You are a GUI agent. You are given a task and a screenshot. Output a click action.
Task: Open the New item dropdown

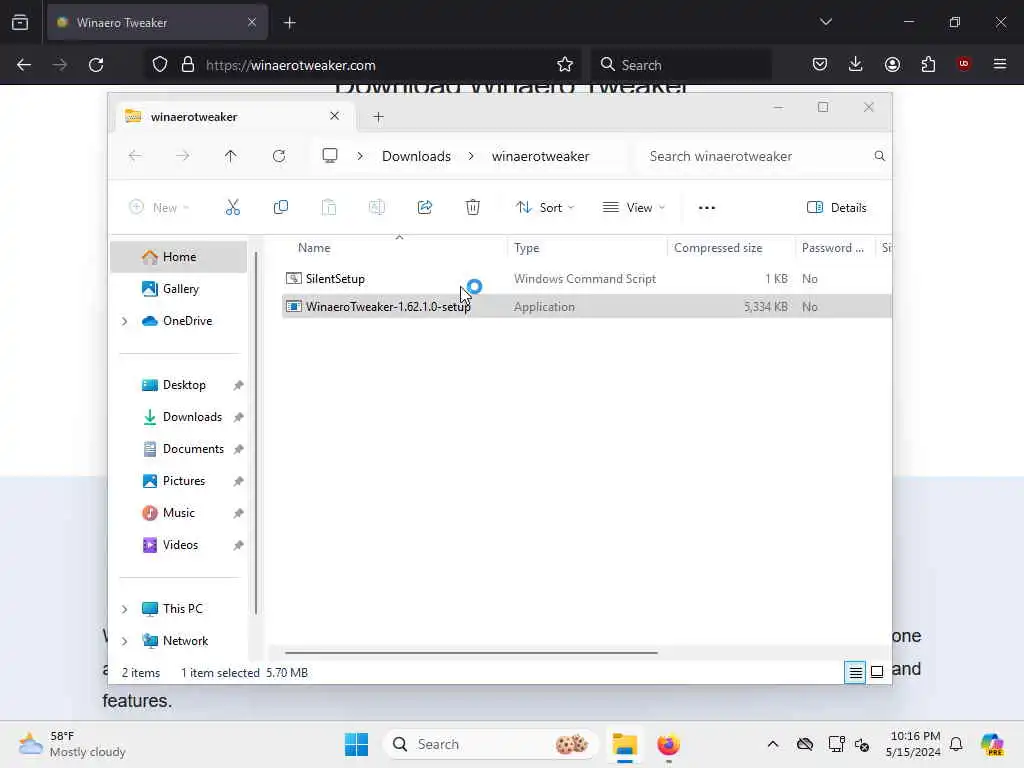(160, 208)
